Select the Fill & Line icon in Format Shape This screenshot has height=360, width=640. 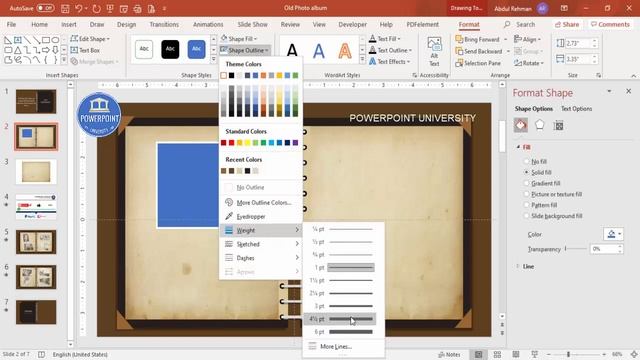[521, 125]
